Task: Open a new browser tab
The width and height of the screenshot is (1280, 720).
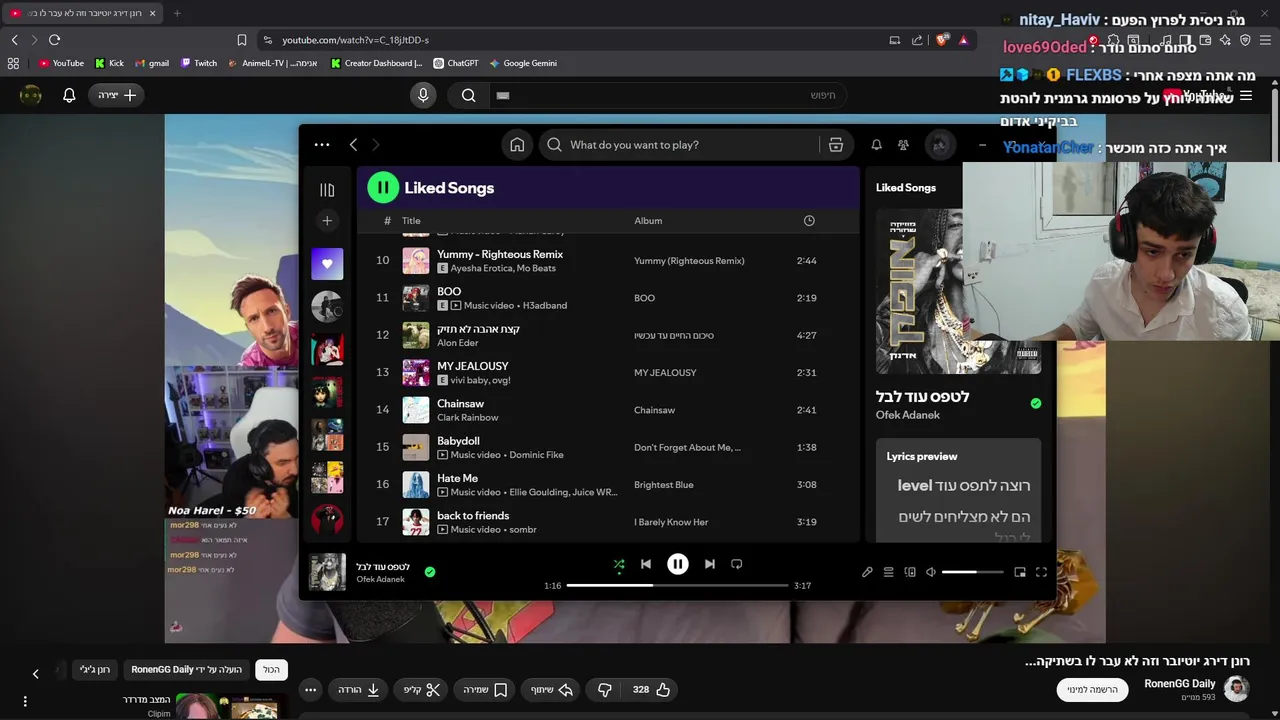Action: (x=177, y=13)
